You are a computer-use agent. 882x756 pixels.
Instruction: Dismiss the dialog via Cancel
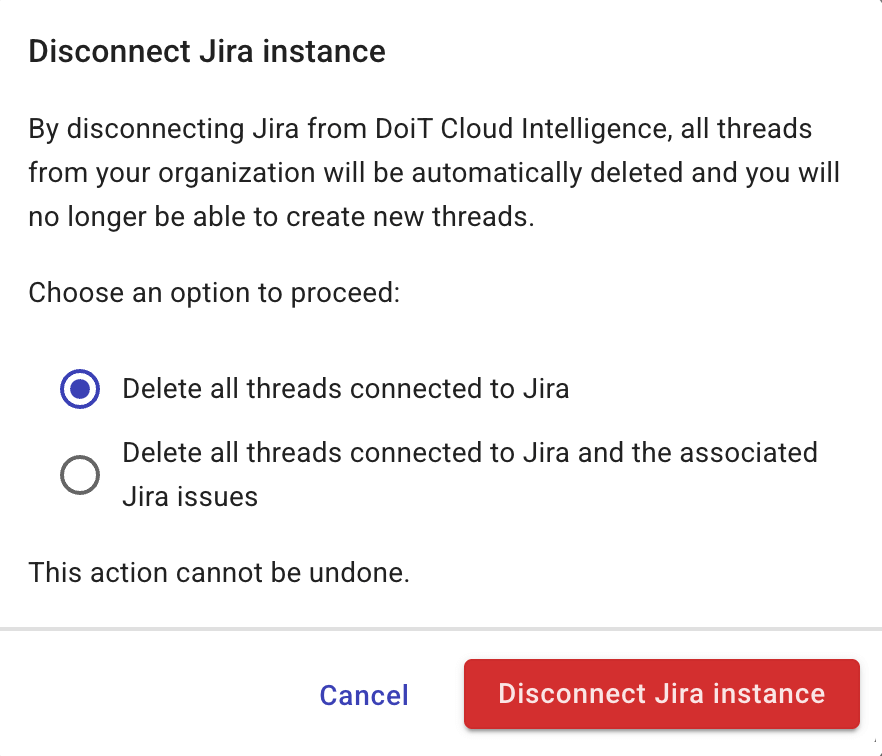(x=363, y=694)
